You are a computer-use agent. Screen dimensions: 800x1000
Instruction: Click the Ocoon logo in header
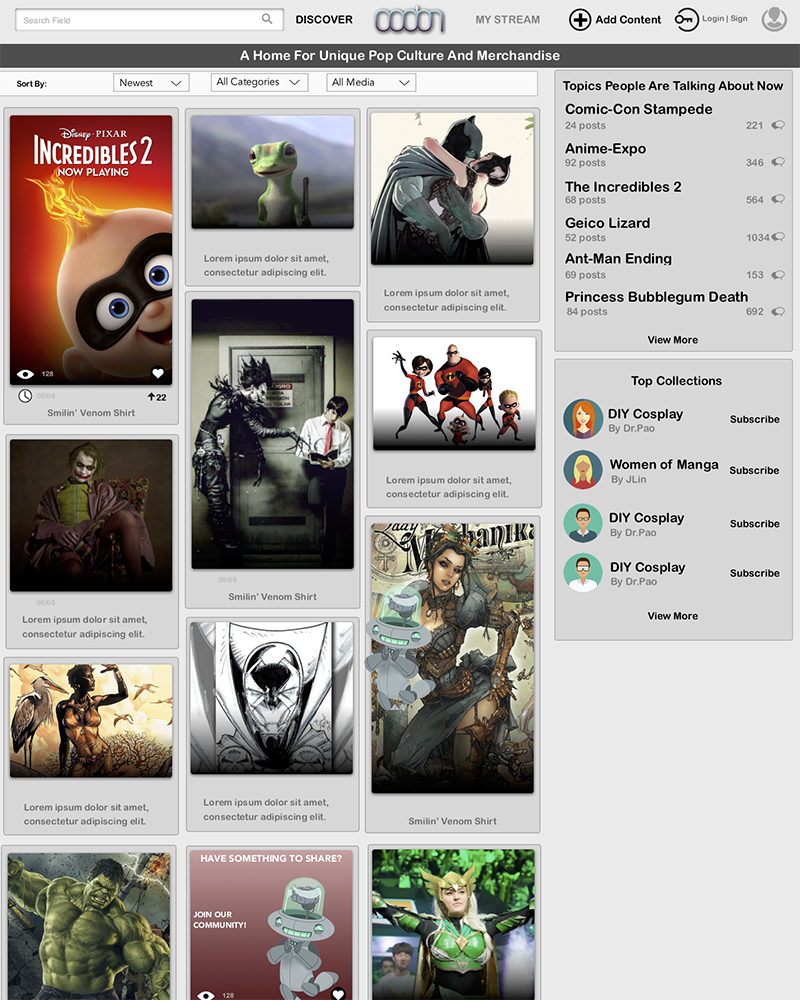pyautogui.click(x=409, y=19)
